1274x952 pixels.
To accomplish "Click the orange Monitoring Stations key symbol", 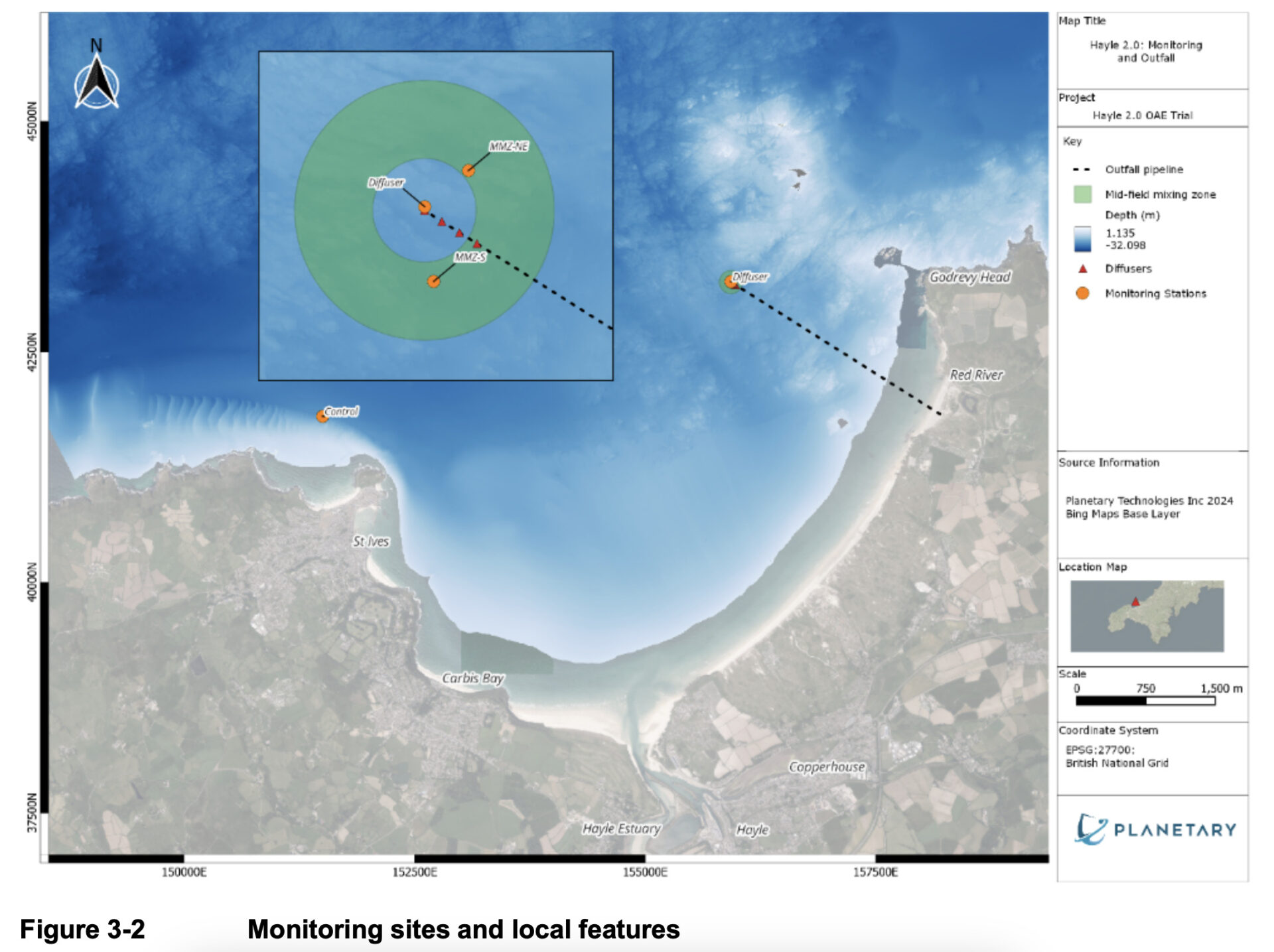I will 1082,293.
